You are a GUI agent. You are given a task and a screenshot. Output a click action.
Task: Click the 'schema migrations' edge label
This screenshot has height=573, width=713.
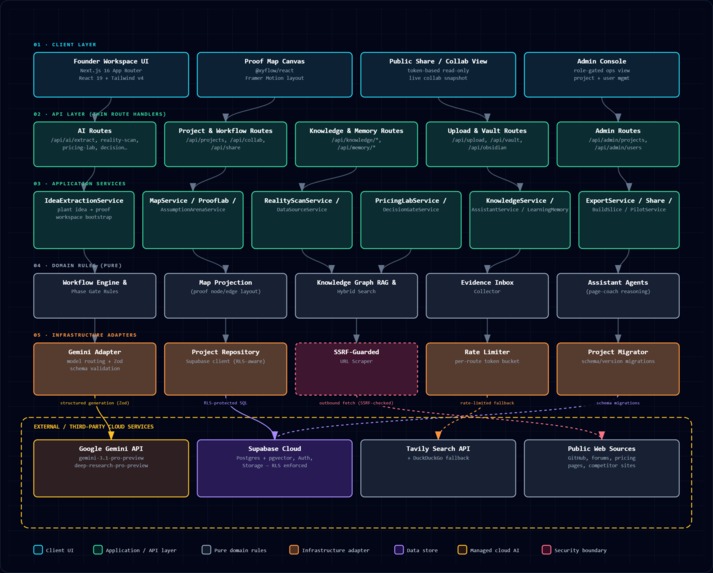pos(618,403)
